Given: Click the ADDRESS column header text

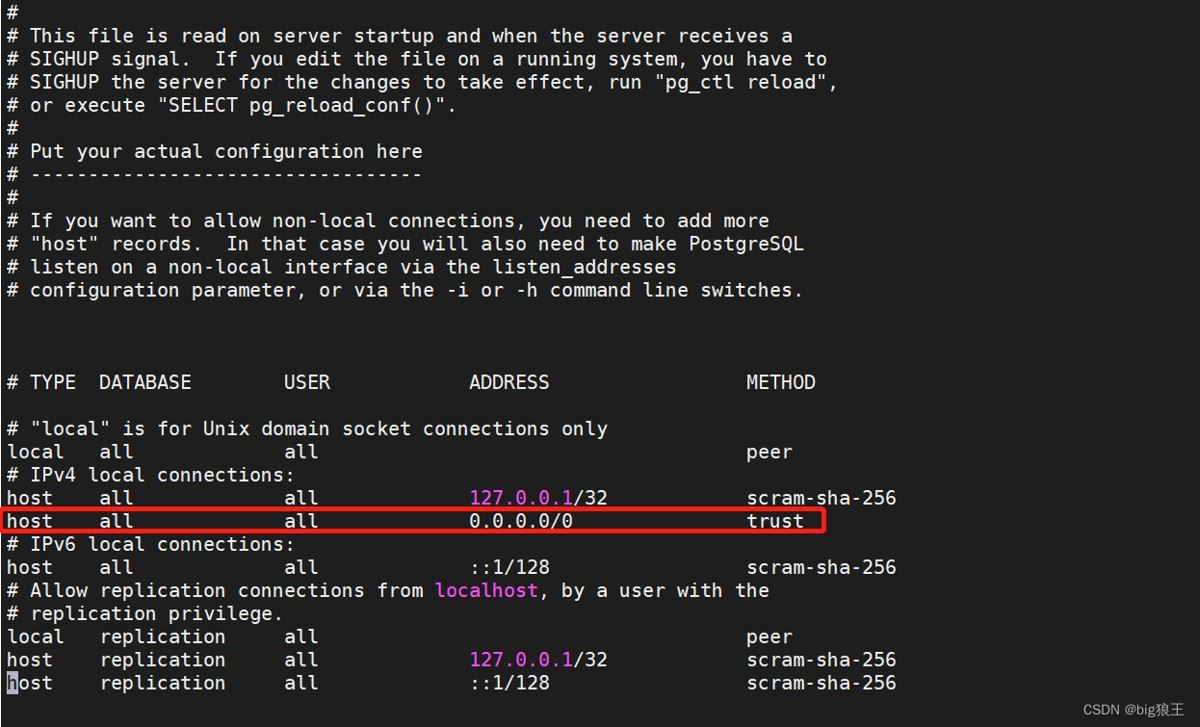Looking at the screenshot, I should [x=509, y=382].
